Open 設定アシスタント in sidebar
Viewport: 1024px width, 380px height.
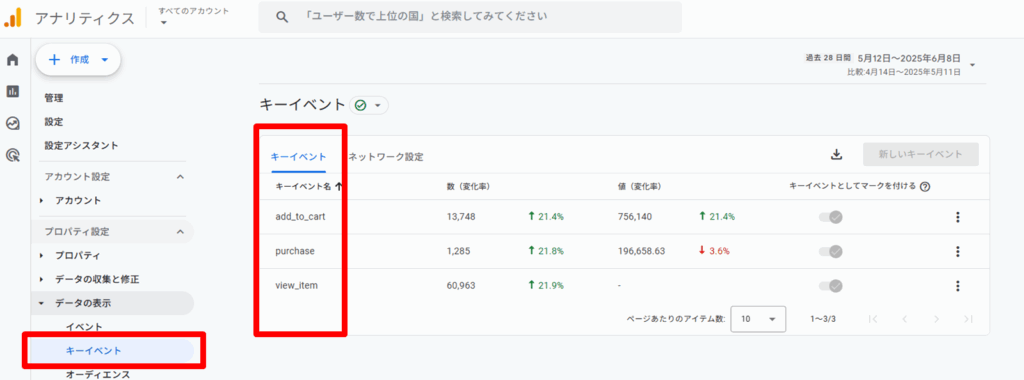pos(81,145)
